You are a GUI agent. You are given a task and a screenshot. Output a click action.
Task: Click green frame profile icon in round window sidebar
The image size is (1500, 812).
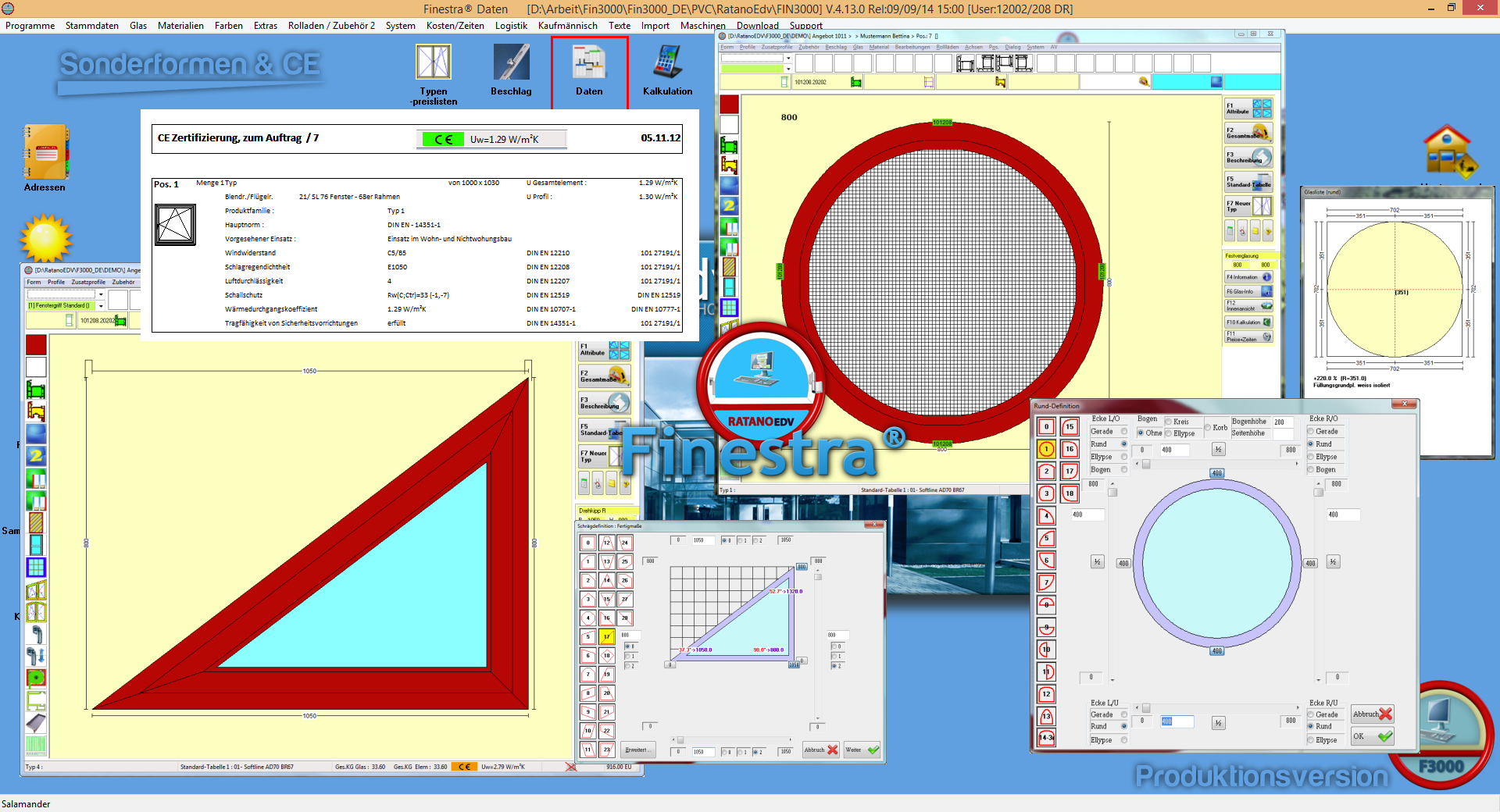point(729,145)
